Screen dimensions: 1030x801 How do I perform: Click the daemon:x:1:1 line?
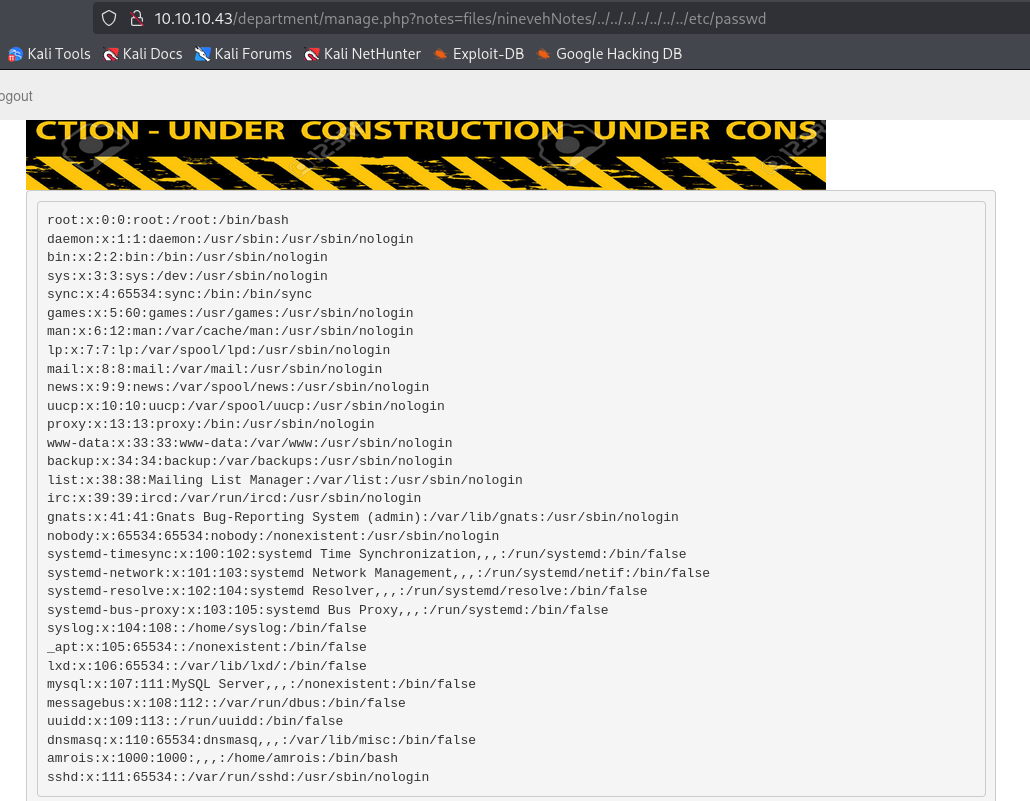[231, 239]
